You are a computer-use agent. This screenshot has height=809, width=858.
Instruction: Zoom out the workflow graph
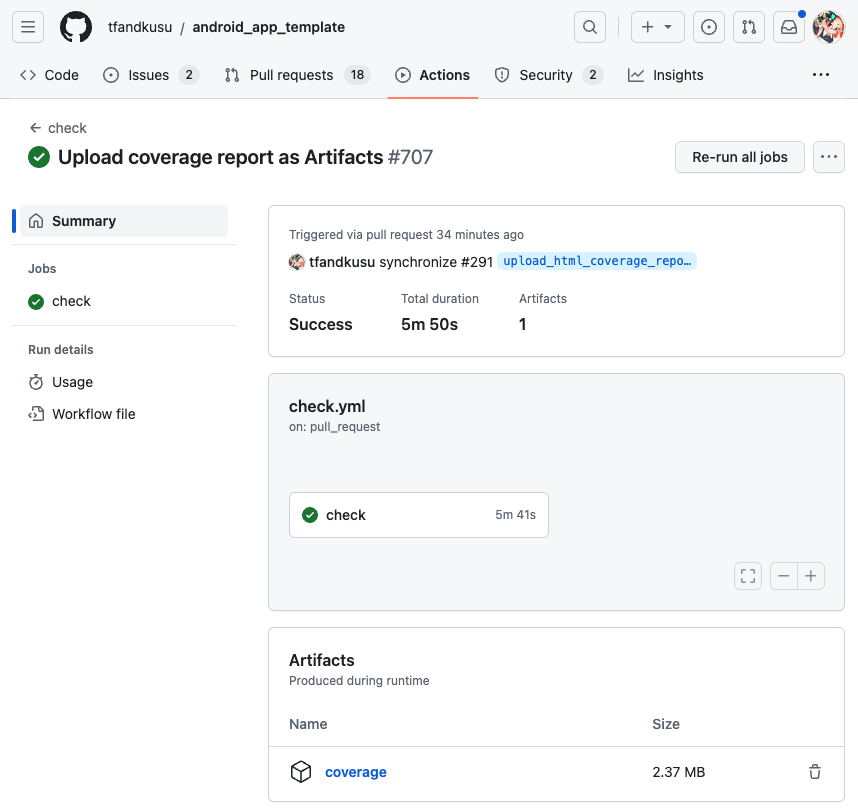point(784,576)
